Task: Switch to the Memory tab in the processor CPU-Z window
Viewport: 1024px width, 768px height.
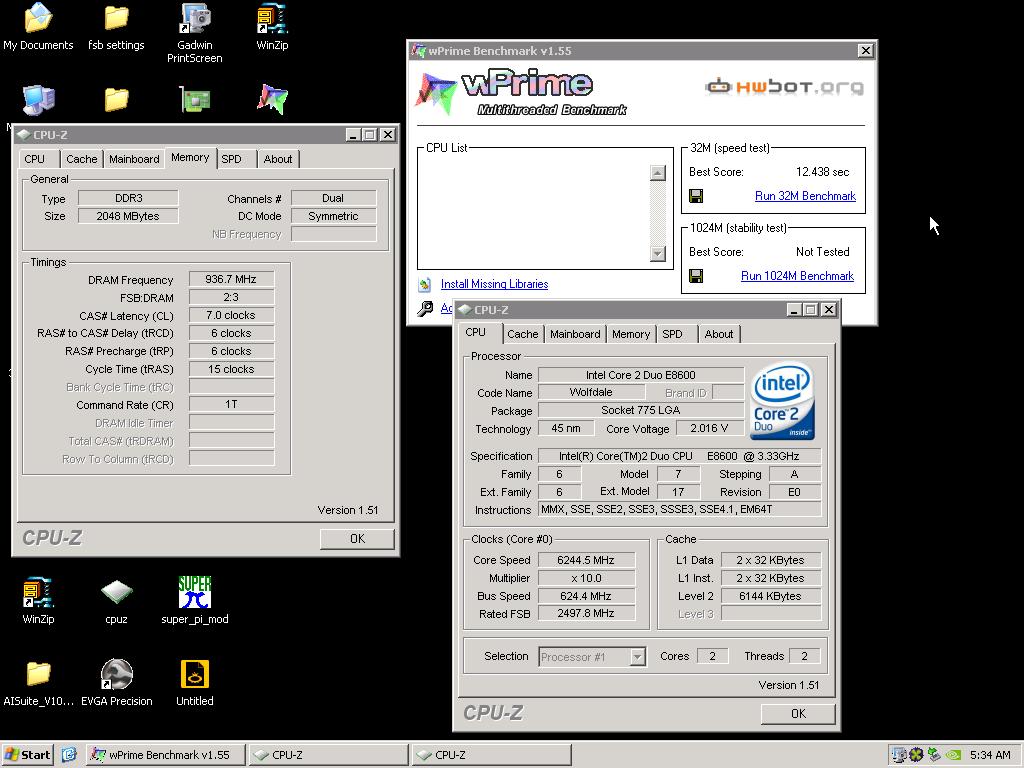Action: (631, 334)
